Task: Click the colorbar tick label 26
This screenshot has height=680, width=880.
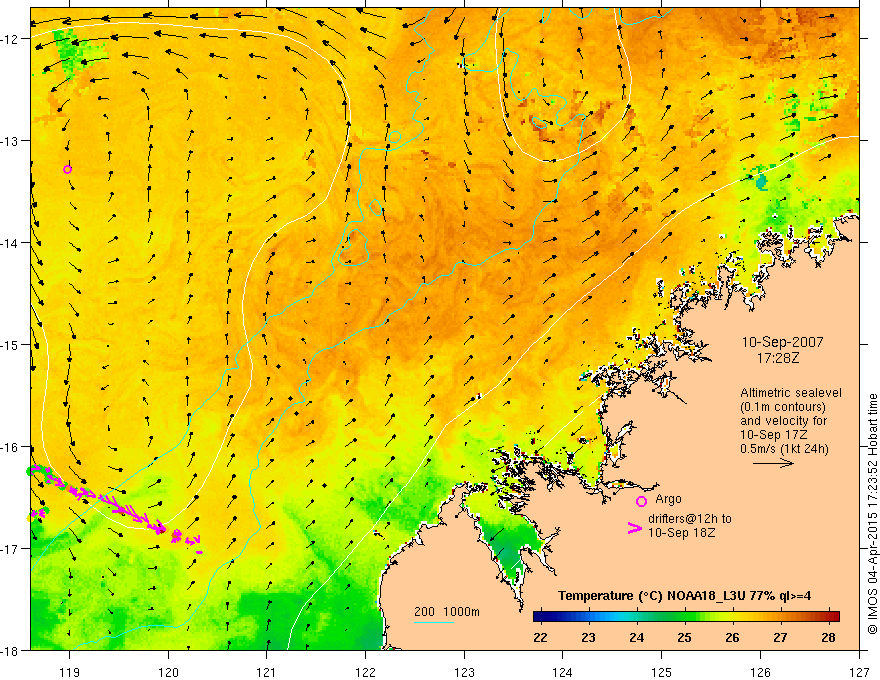Action: point(732,637)
